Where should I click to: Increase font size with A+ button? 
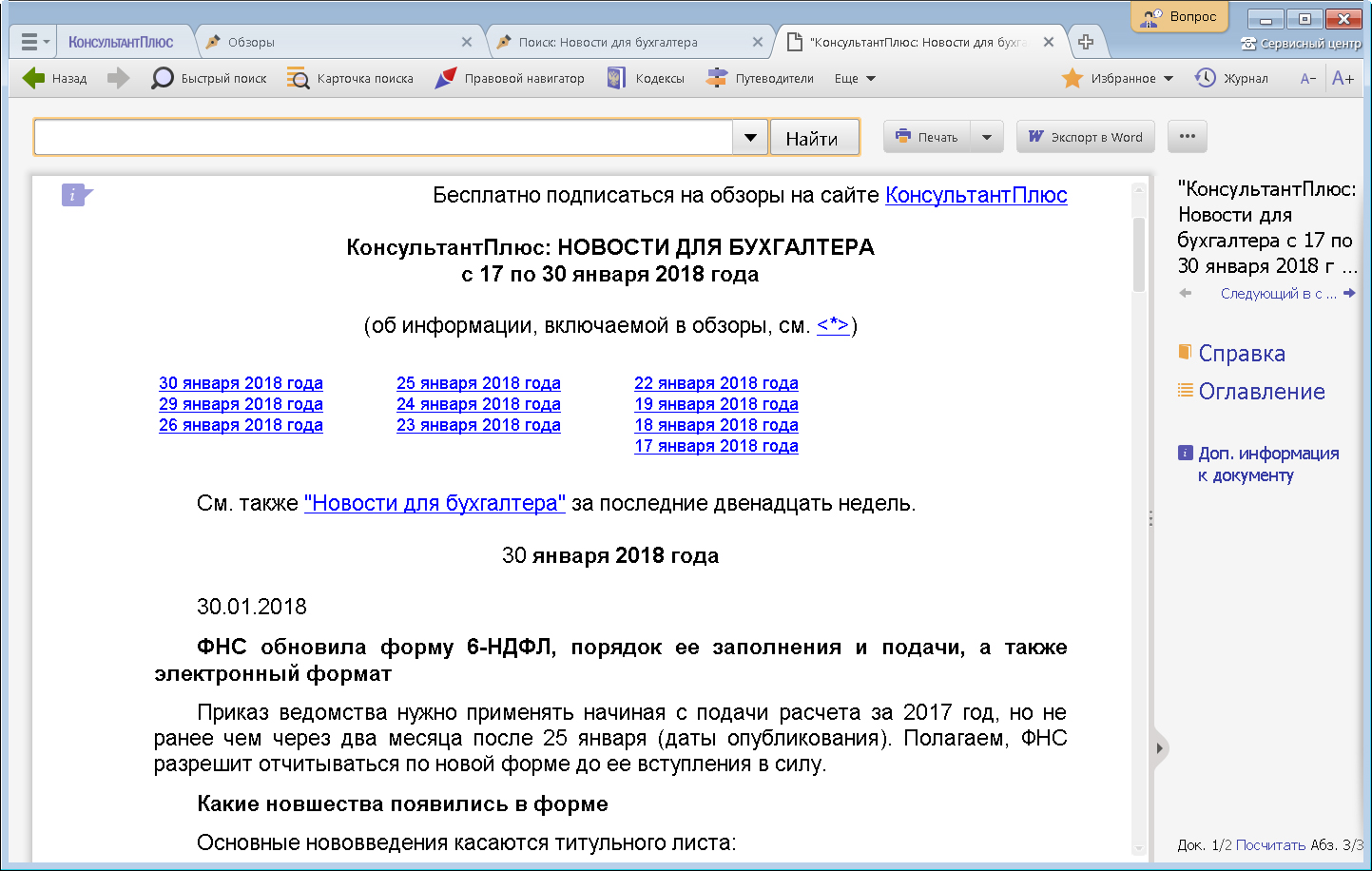click(x=1343, y=78)
